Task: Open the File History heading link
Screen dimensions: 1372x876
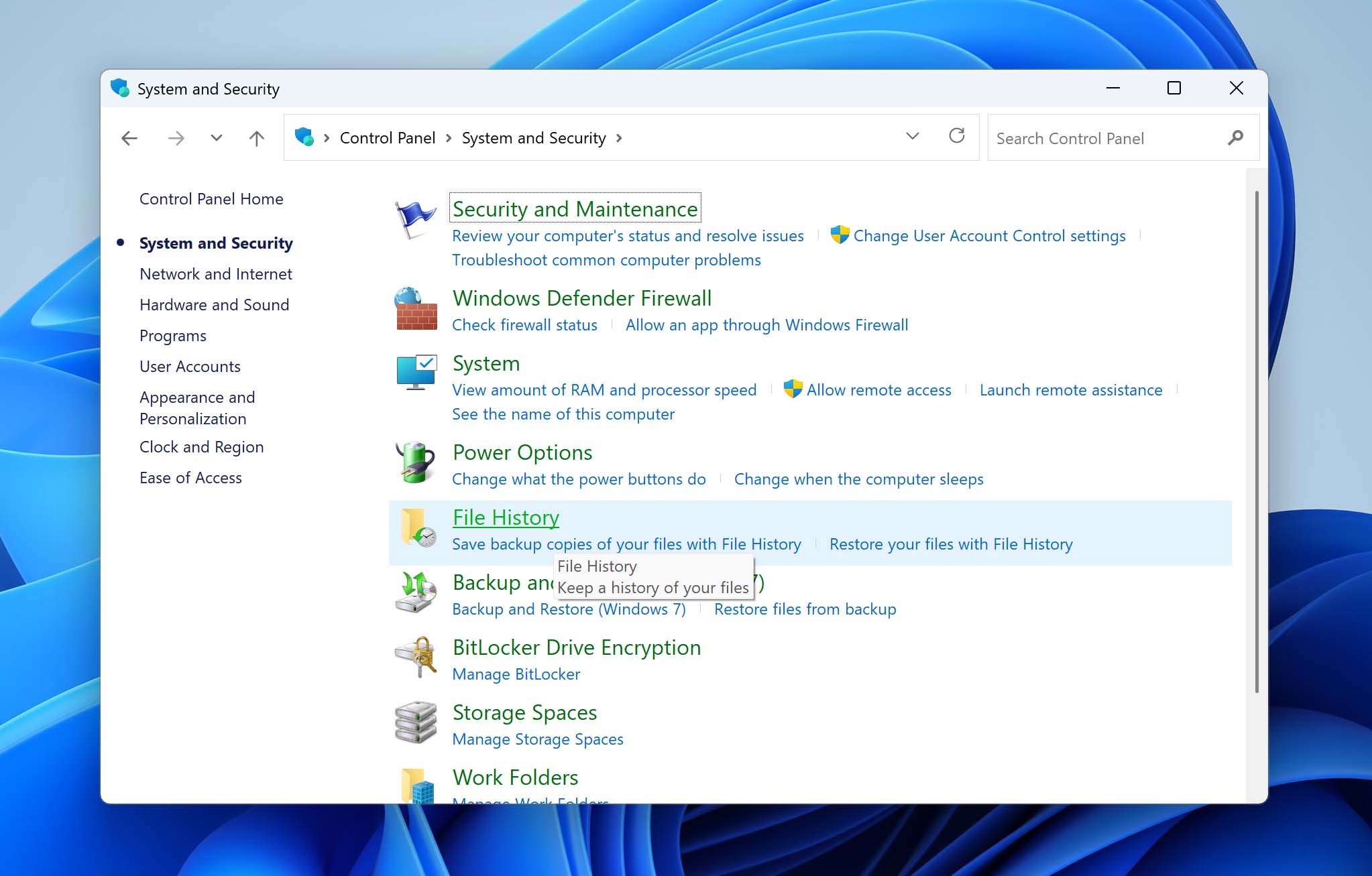Action: [506, 517]
